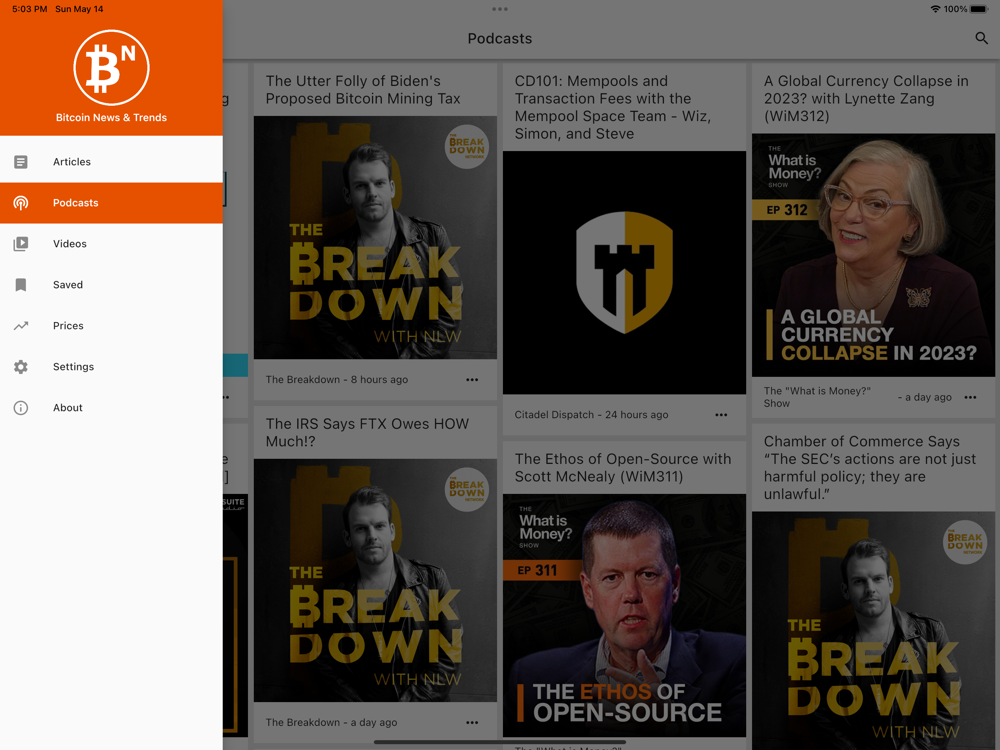Click the Articles document icon
This screenshot has height=750, width=1000.
point(21,162)
